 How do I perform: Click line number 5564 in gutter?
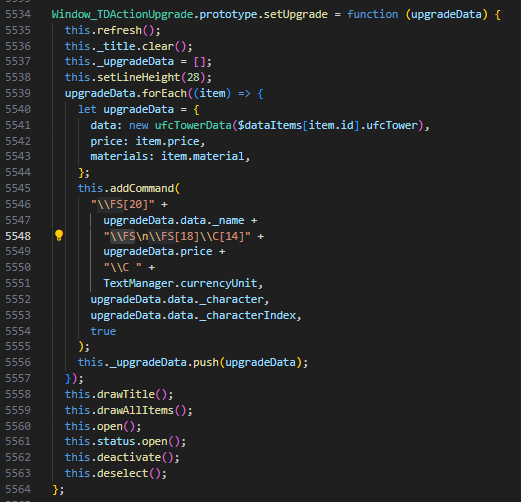18,489
